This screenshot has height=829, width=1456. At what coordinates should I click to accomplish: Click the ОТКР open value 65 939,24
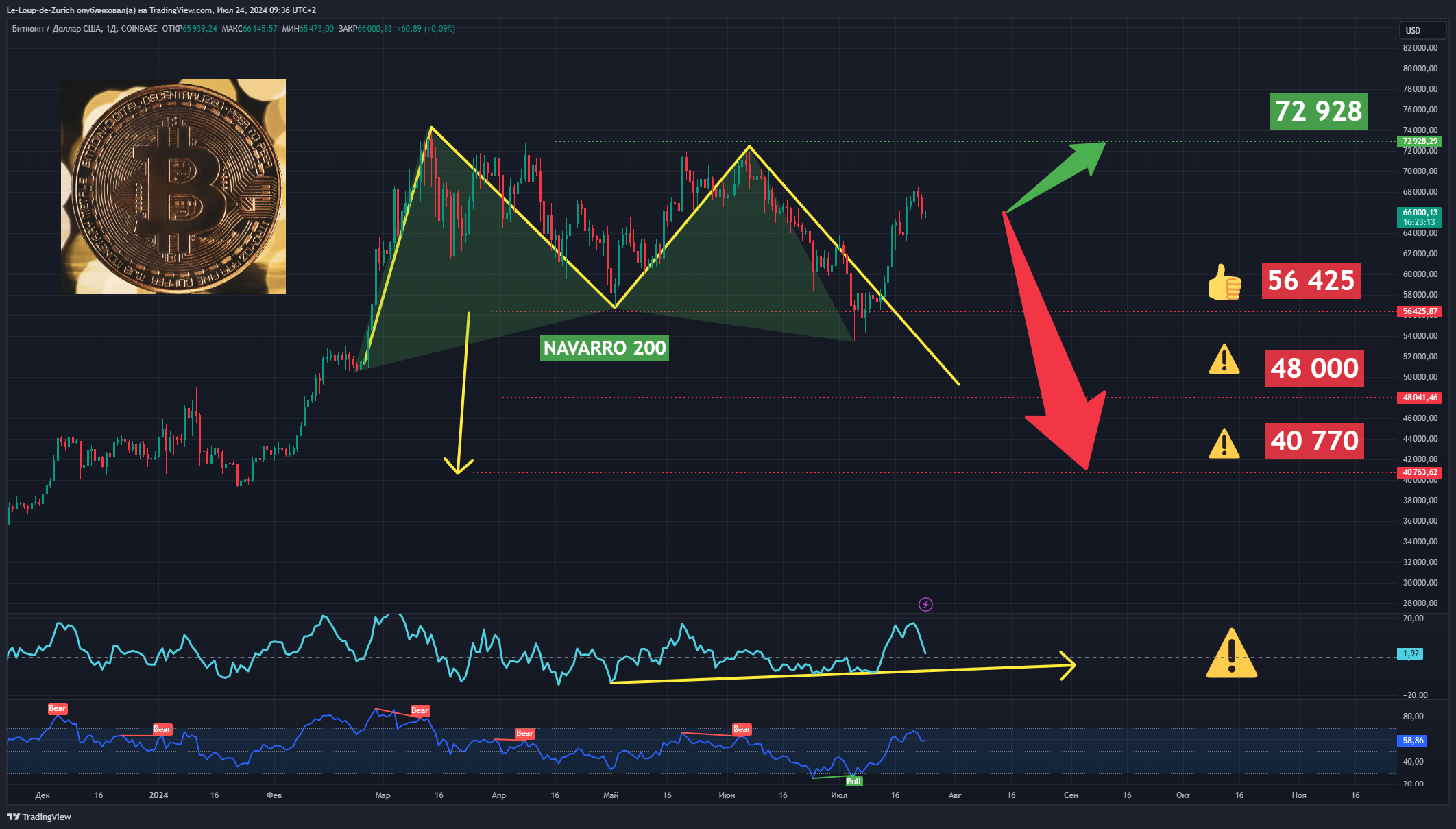click(x=199, y=29)
